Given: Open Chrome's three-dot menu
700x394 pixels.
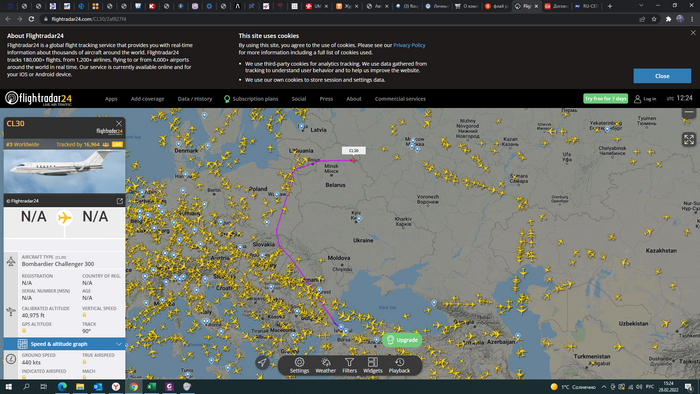Looking at the screenshot, I should point(692,19).
